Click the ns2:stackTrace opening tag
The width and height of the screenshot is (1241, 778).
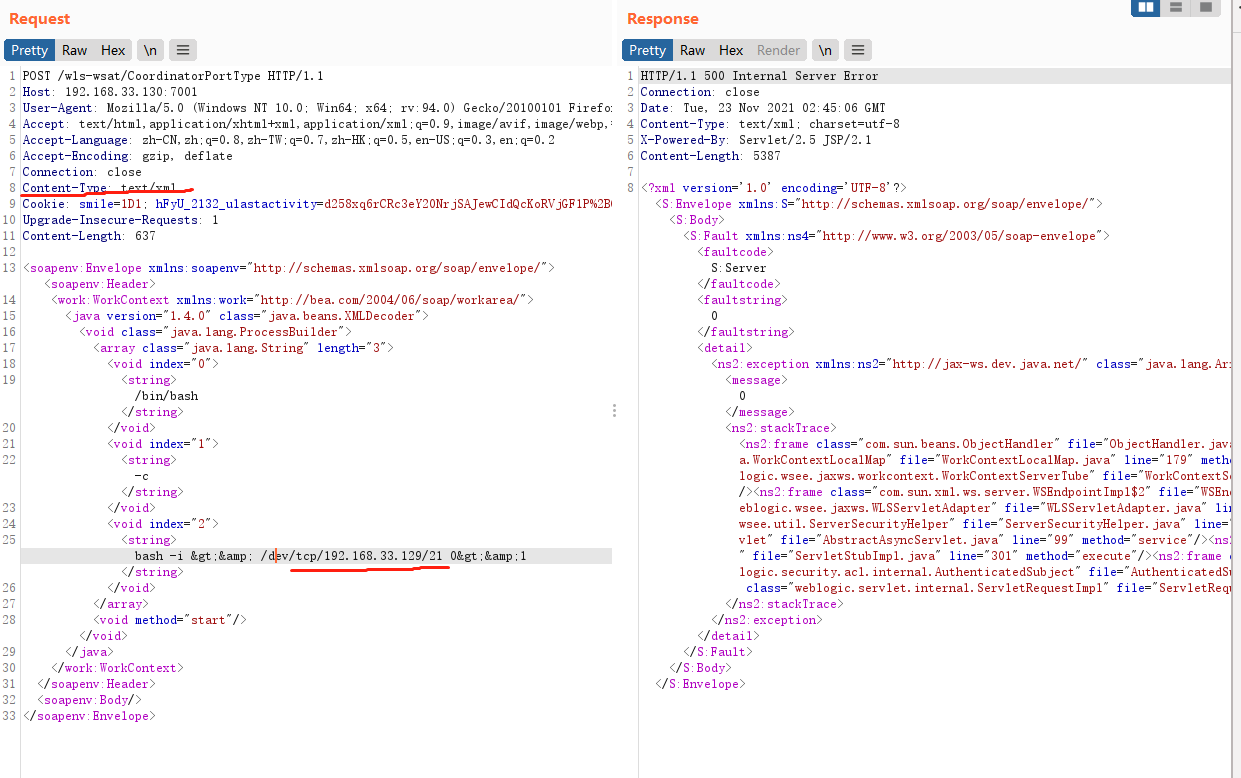coord(781,428)
